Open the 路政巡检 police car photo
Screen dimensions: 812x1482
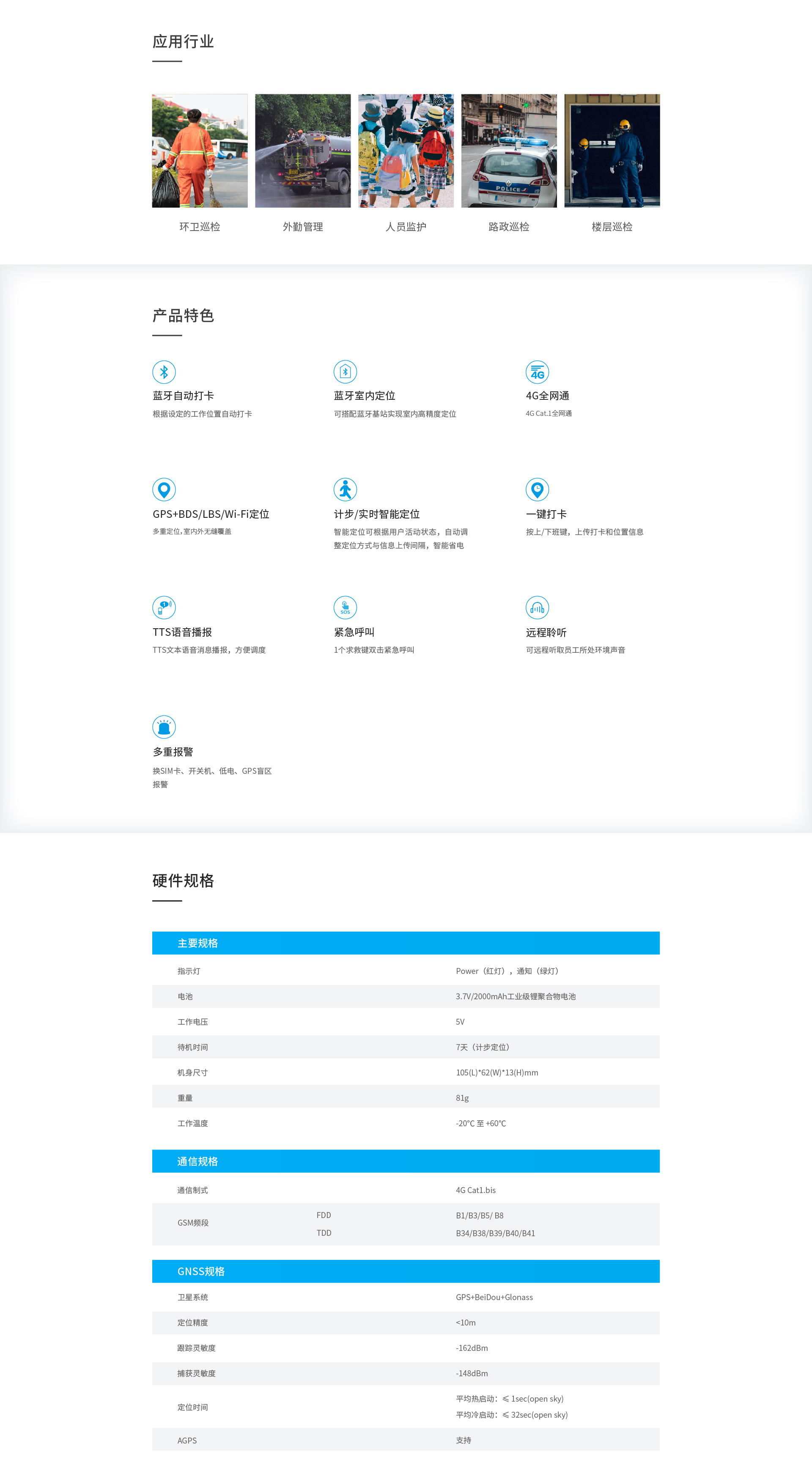509,151
